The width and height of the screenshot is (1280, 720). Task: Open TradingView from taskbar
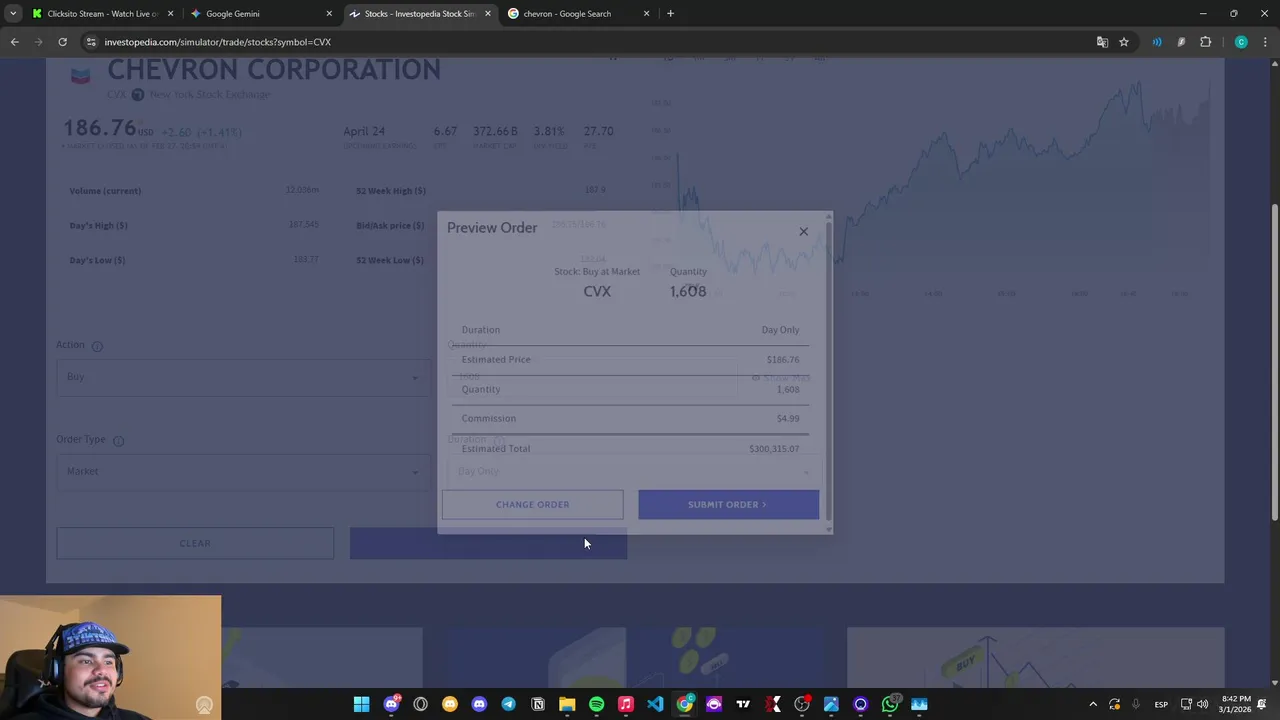click(x=743, y=705)
